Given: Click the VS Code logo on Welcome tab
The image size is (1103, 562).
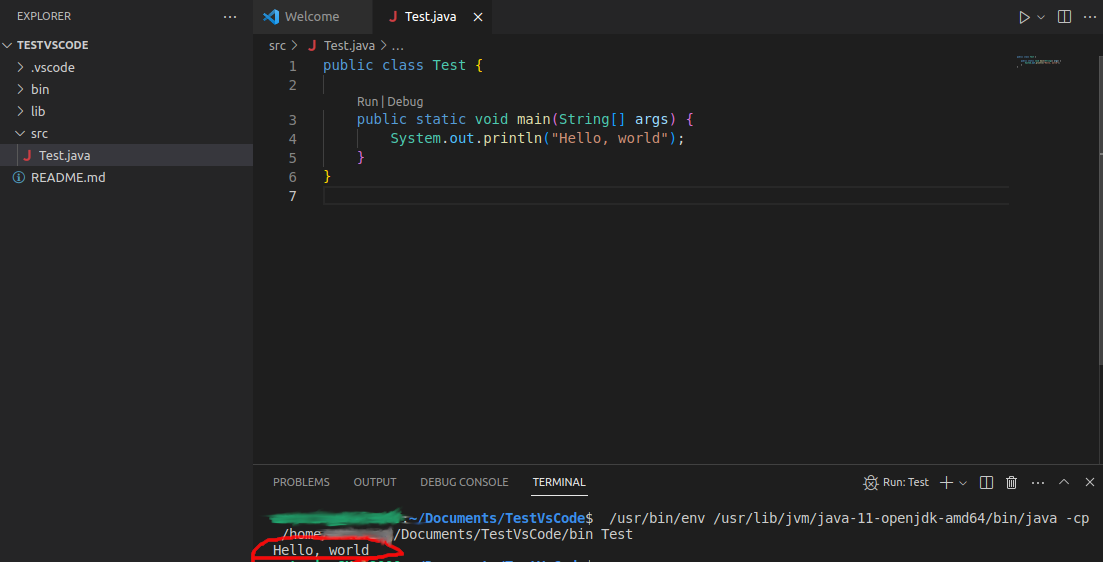Looking at the screenshot, I should [271, 17].
